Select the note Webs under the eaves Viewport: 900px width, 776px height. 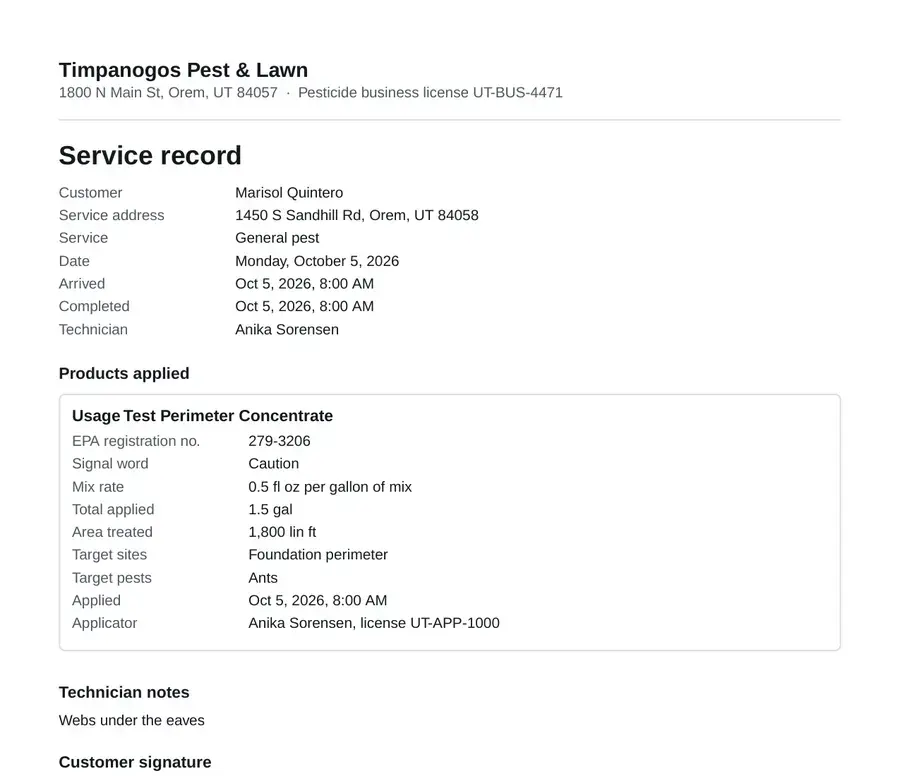tap(131, 720)
